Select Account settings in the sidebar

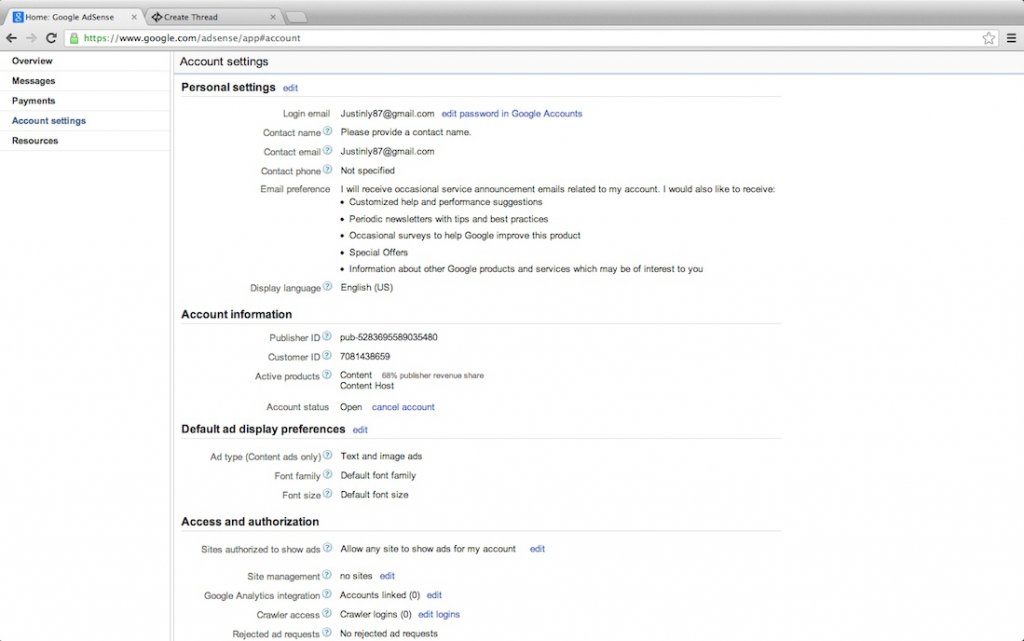(49, 121)
